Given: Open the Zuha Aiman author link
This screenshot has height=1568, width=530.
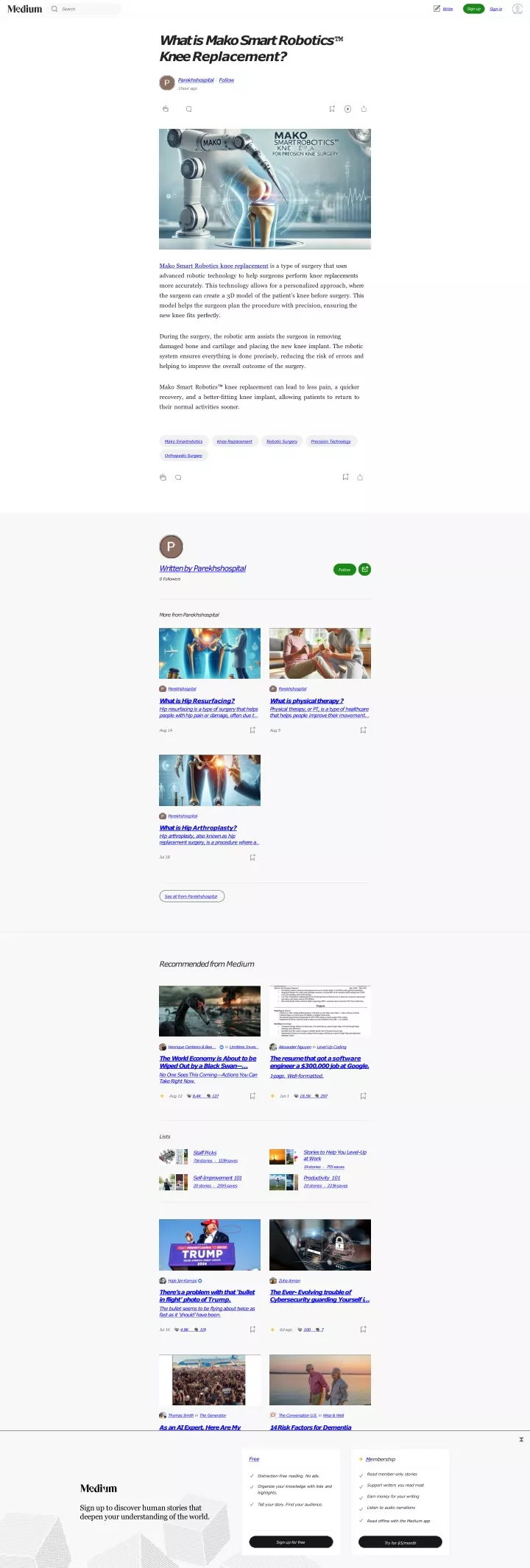Looking at the screenshot, I should (289, 1281).
